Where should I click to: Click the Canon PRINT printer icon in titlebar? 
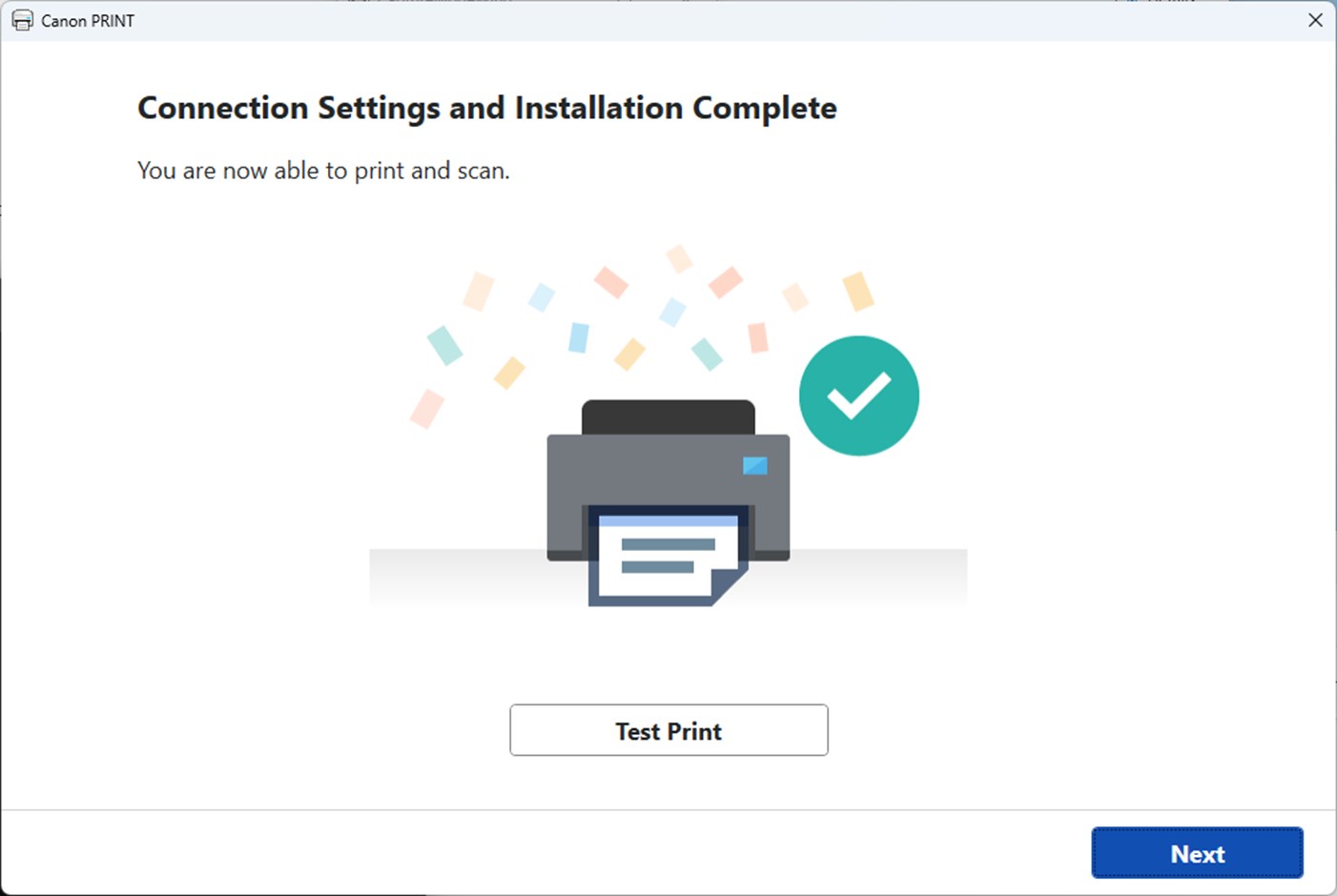pyautogui.click(x=22, y=19)
